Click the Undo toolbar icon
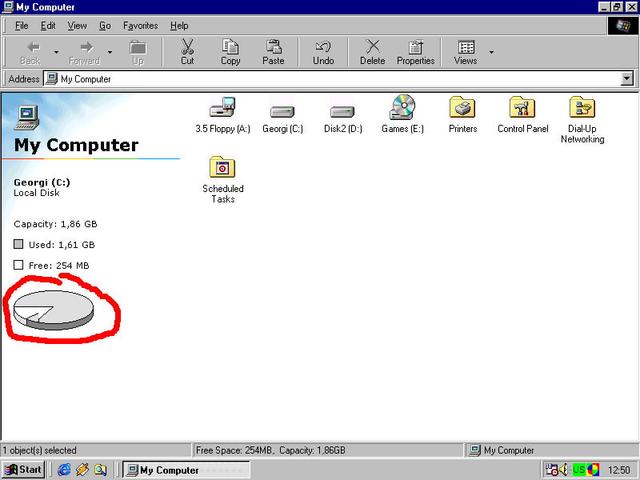 323,47
